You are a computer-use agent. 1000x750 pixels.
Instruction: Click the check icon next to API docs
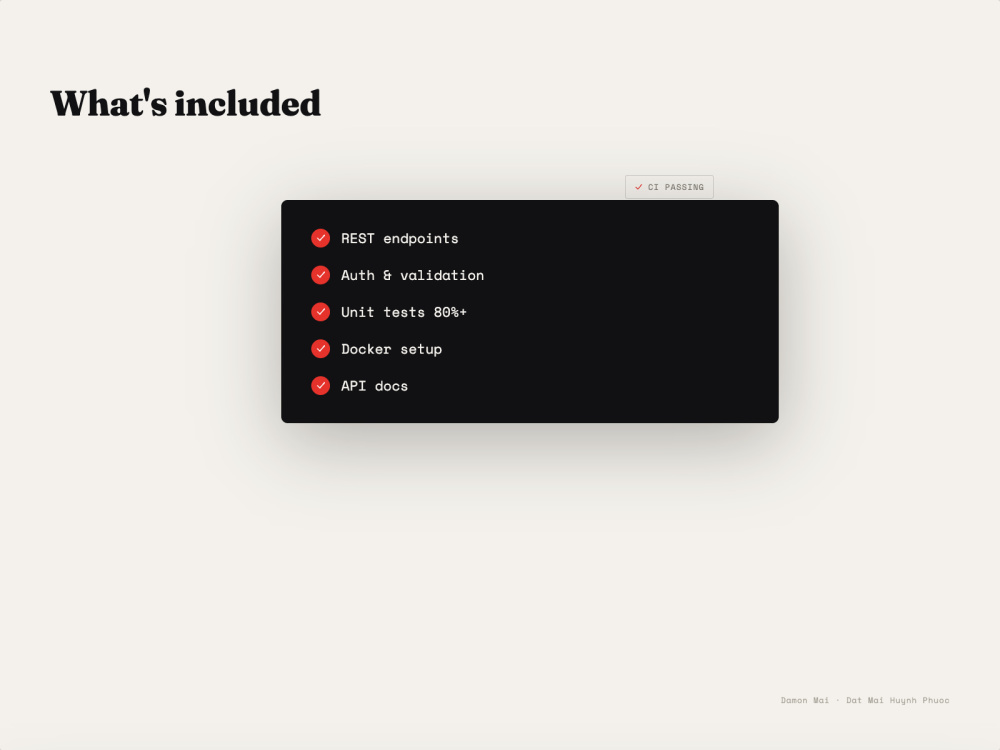(320, 386)
